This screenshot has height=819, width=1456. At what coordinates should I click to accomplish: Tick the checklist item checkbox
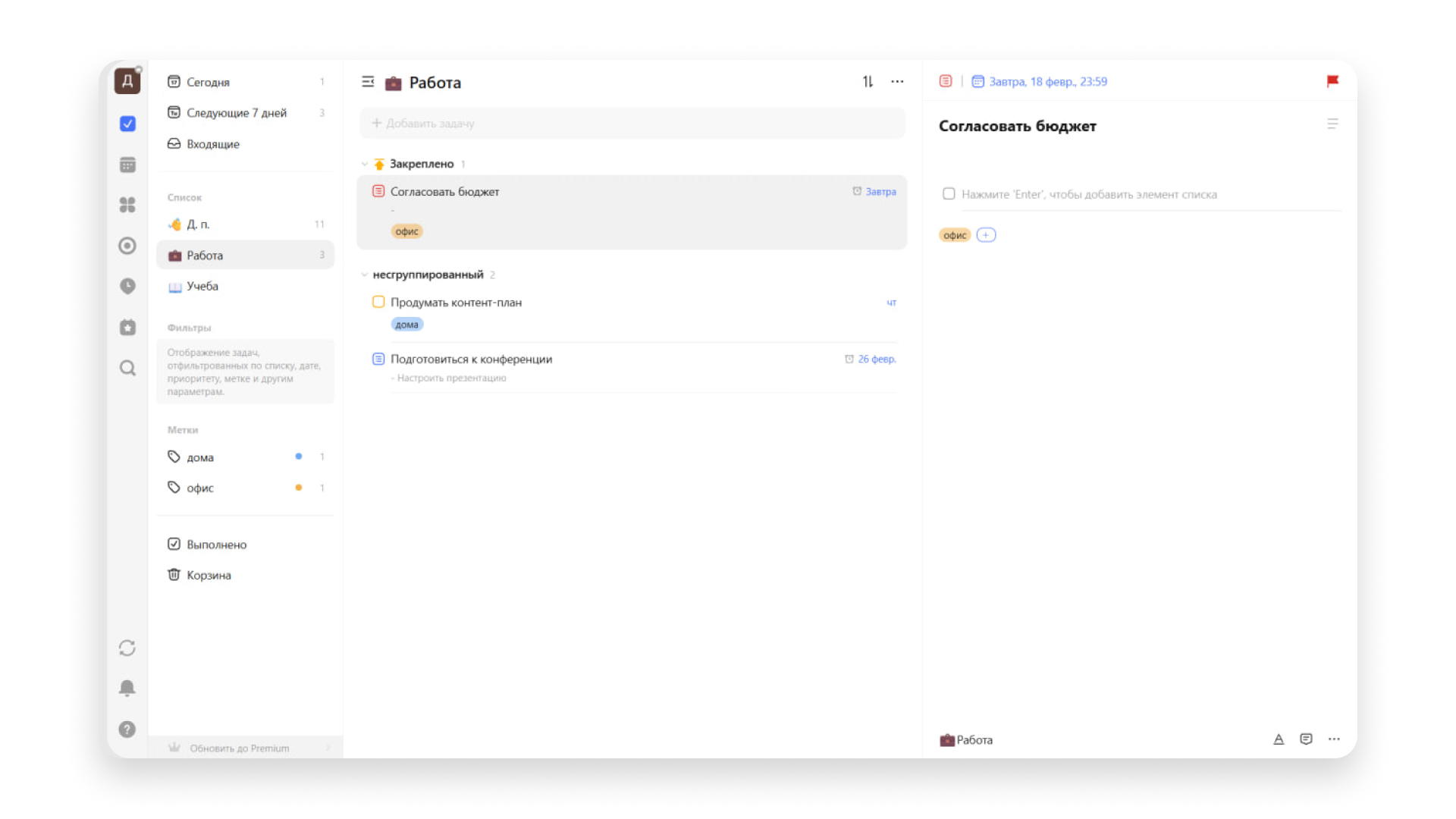949,194
